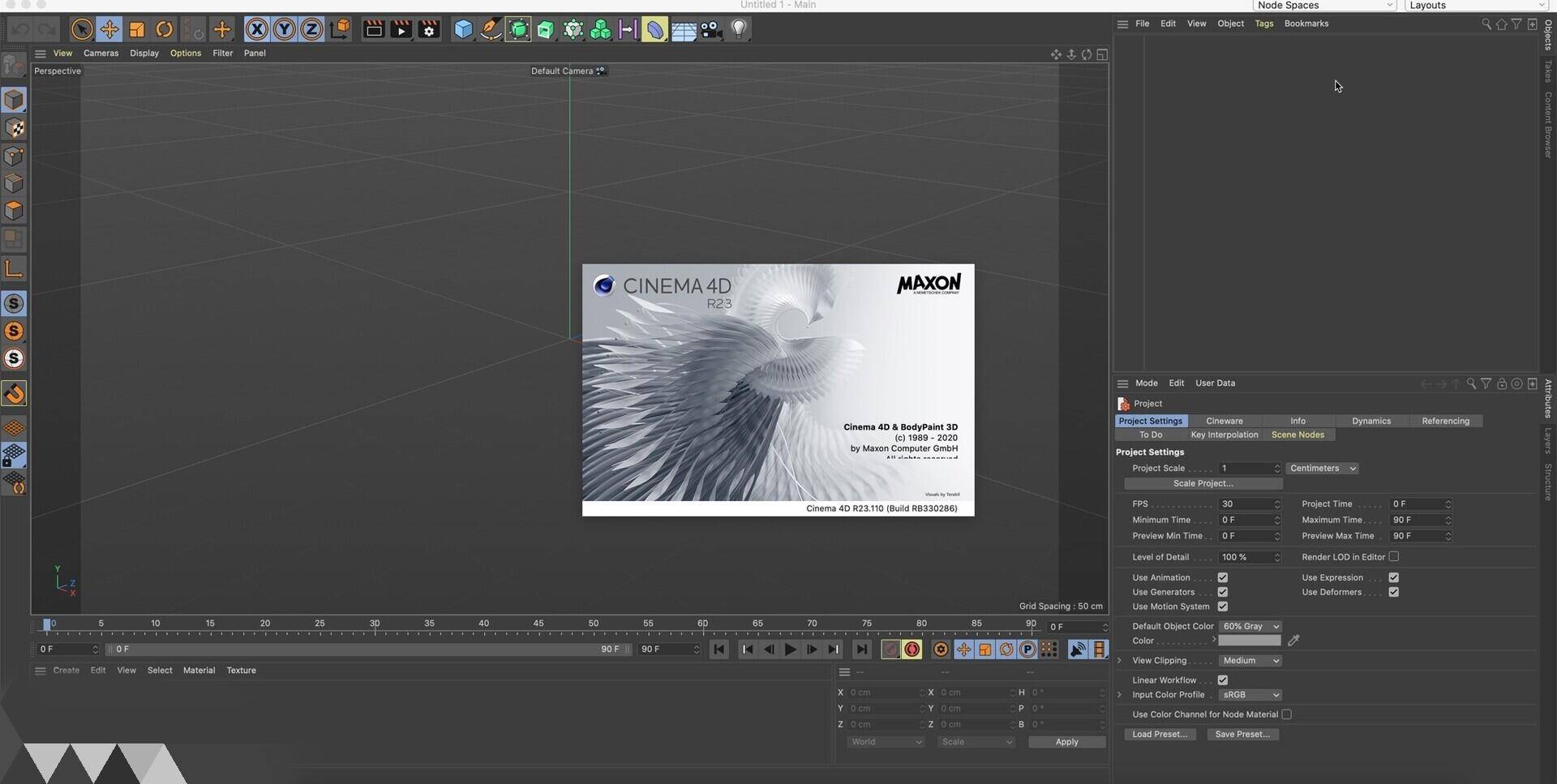Enable the Record Active Objects button

(890, 649)
